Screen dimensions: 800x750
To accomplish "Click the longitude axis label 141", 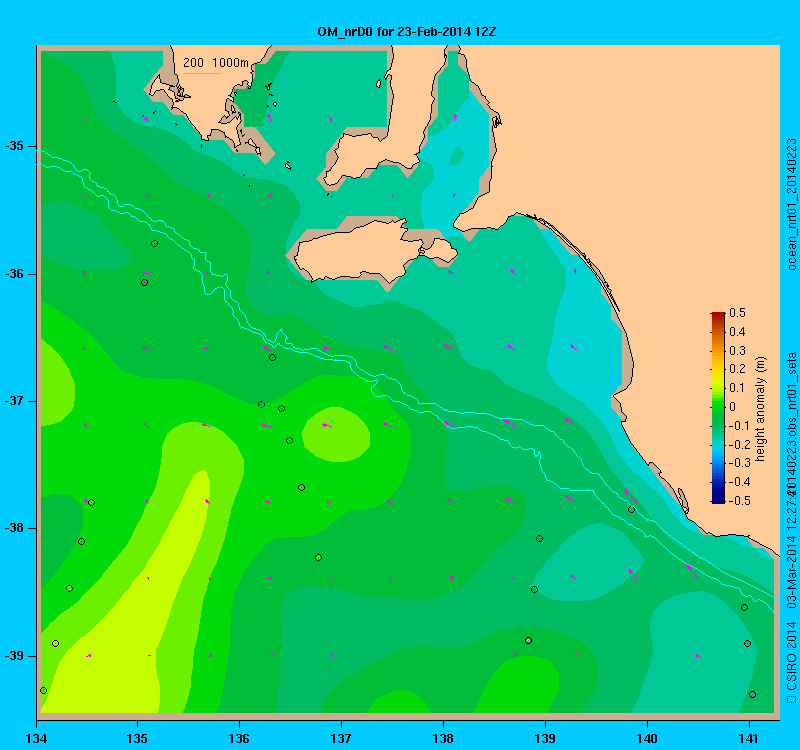I will [749, 738].
